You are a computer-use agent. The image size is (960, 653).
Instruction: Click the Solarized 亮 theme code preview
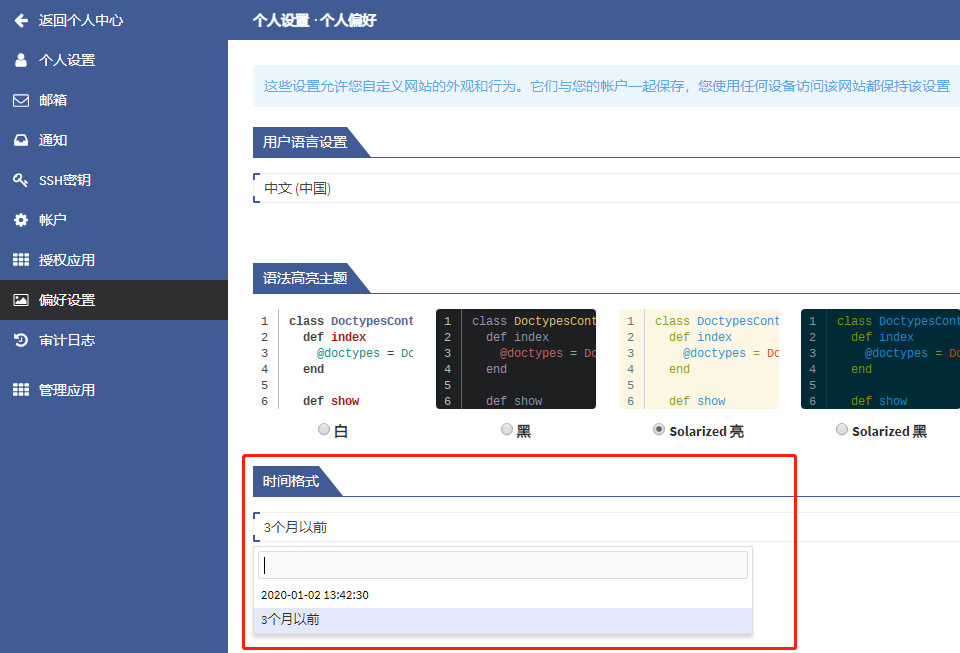click(699, 359)
